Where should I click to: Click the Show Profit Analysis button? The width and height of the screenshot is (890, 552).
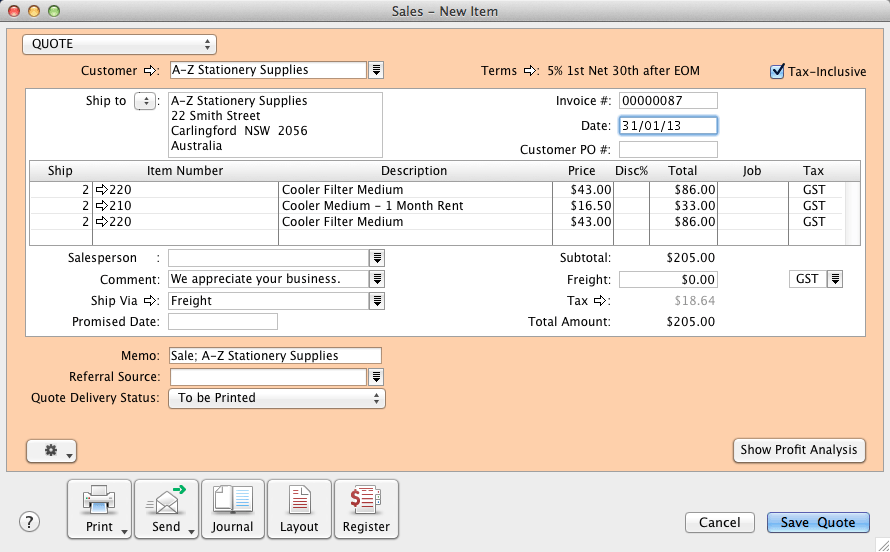tap(799, 450)
